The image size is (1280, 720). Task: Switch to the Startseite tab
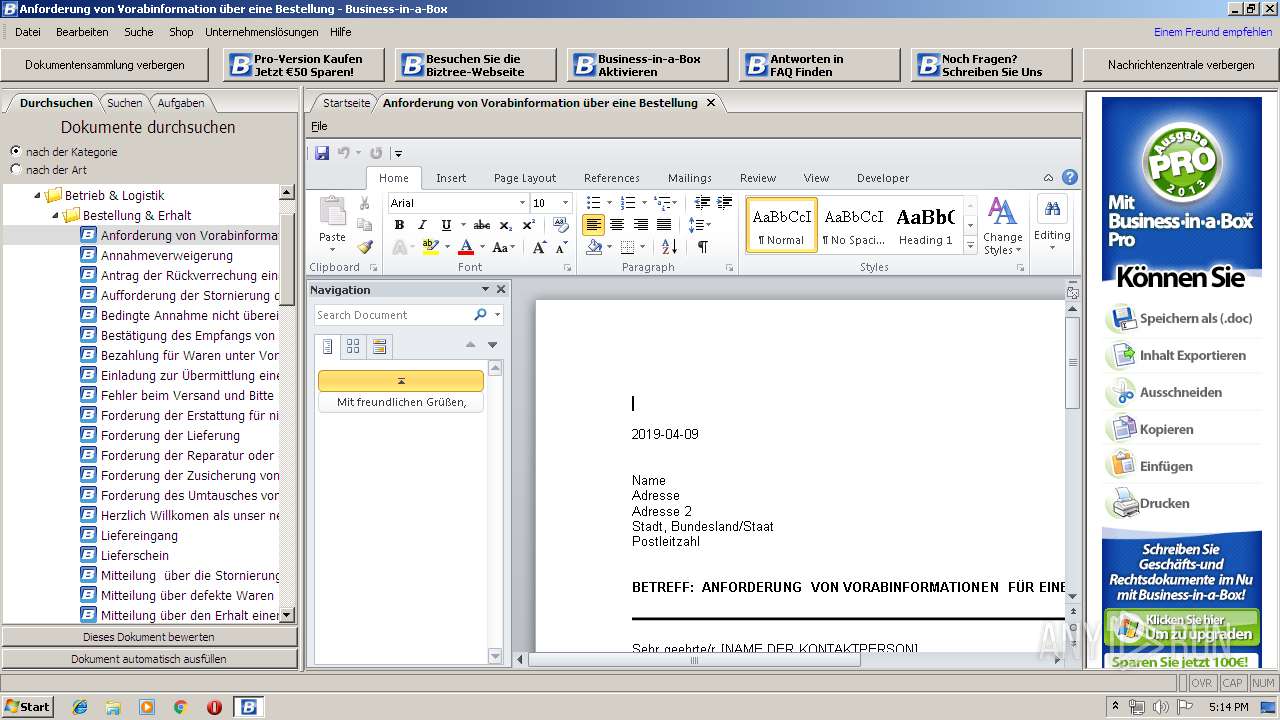346,103
